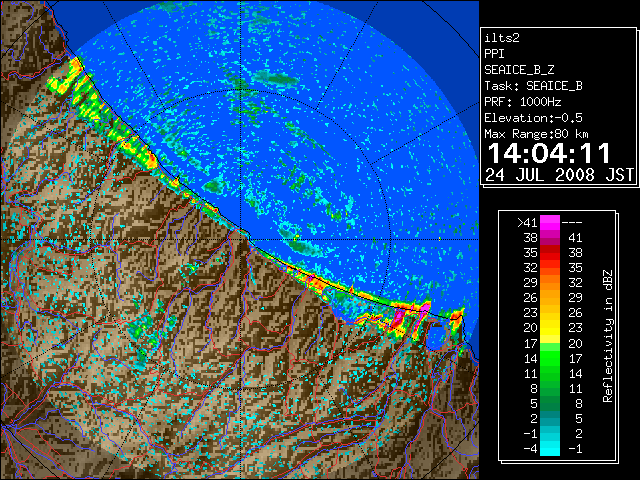
Task: Click the '---' legend upper bound
Action: [572, 223]
